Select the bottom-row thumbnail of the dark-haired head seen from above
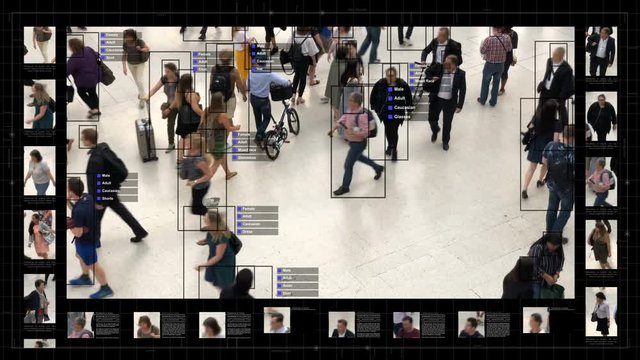640x360 pixels. [212, 325]
